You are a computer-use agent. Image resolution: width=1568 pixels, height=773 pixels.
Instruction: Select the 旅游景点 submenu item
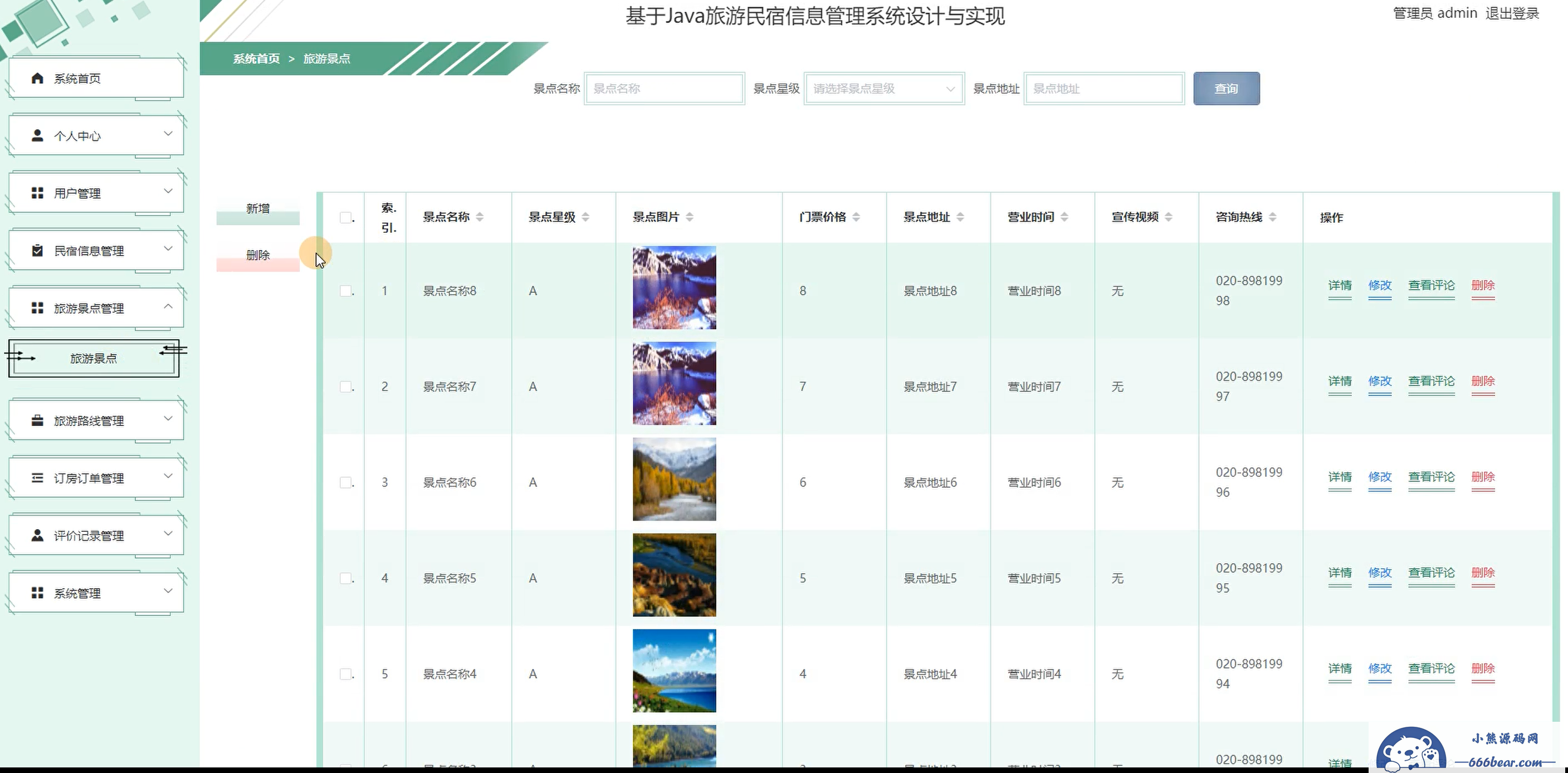pyautogui.click(x=94, y=359)
